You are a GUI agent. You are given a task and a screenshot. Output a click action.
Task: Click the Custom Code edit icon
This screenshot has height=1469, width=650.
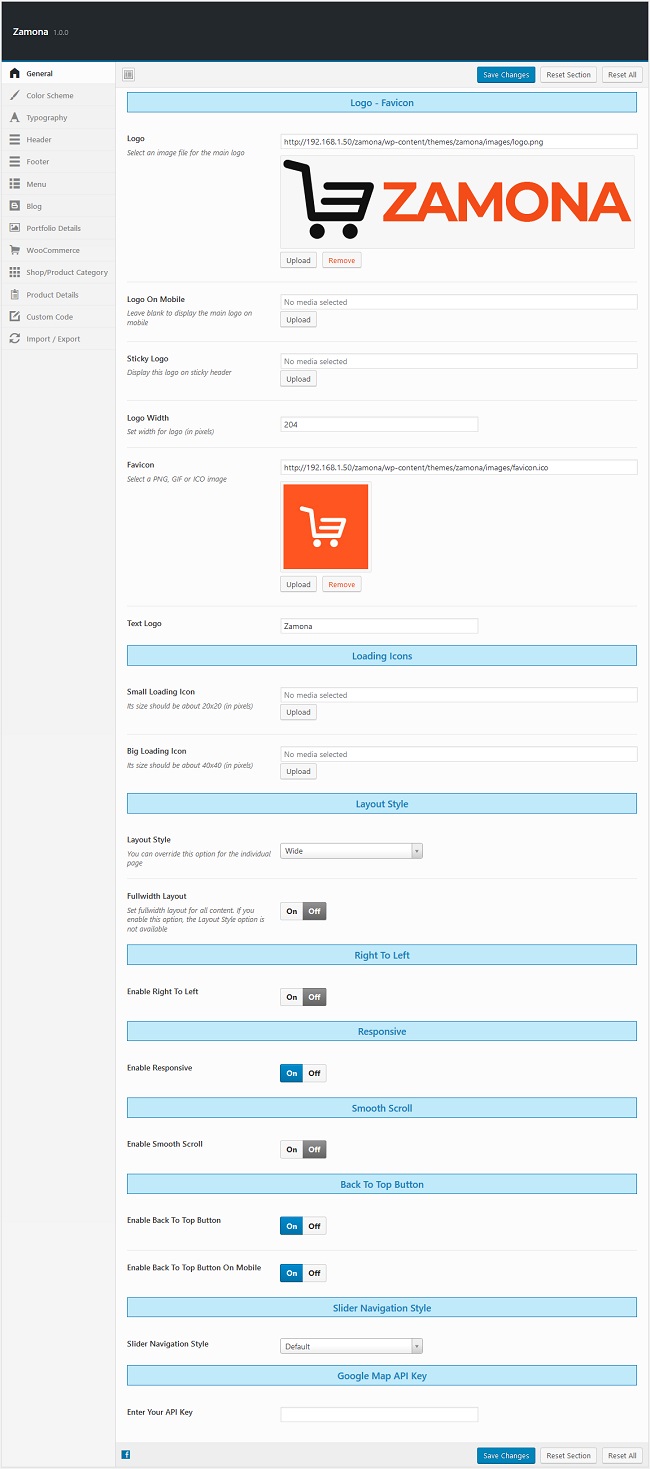14,317
